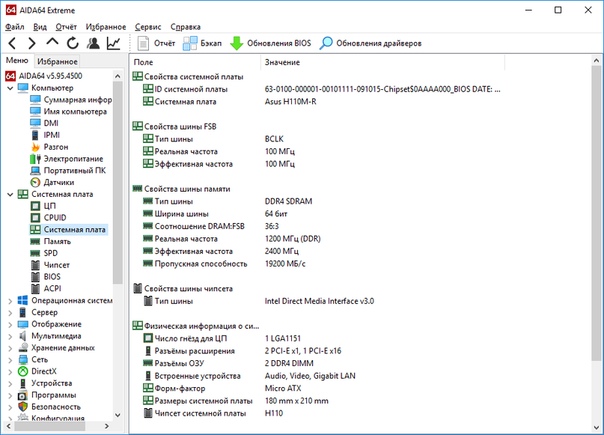Viewport: 604px width, 435px height.
Task: Click the tree panel scroll down arrow
Action: click(x=118, y=416)
